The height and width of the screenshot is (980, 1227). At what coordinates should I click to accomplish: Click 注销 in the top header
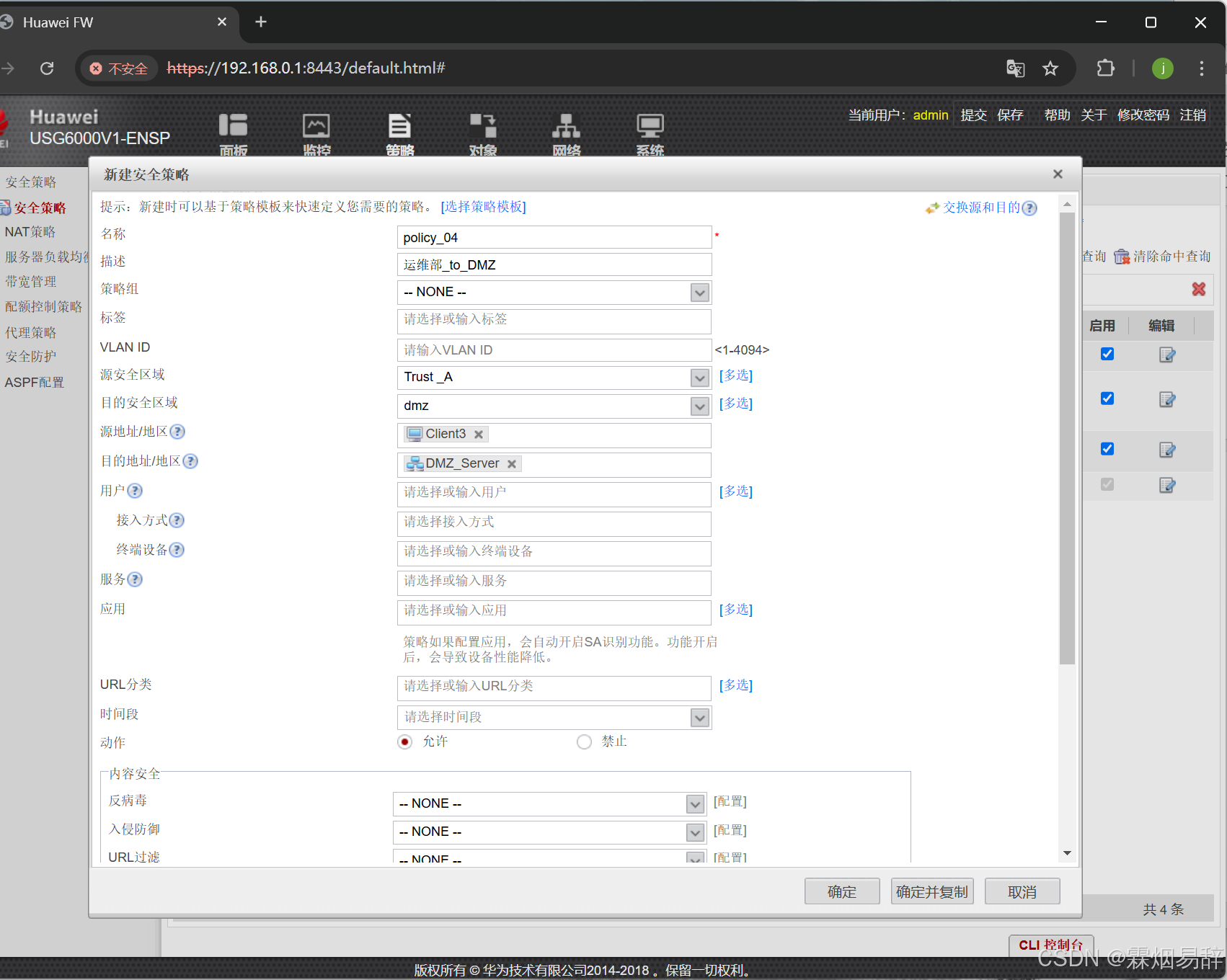point(1193,115)
